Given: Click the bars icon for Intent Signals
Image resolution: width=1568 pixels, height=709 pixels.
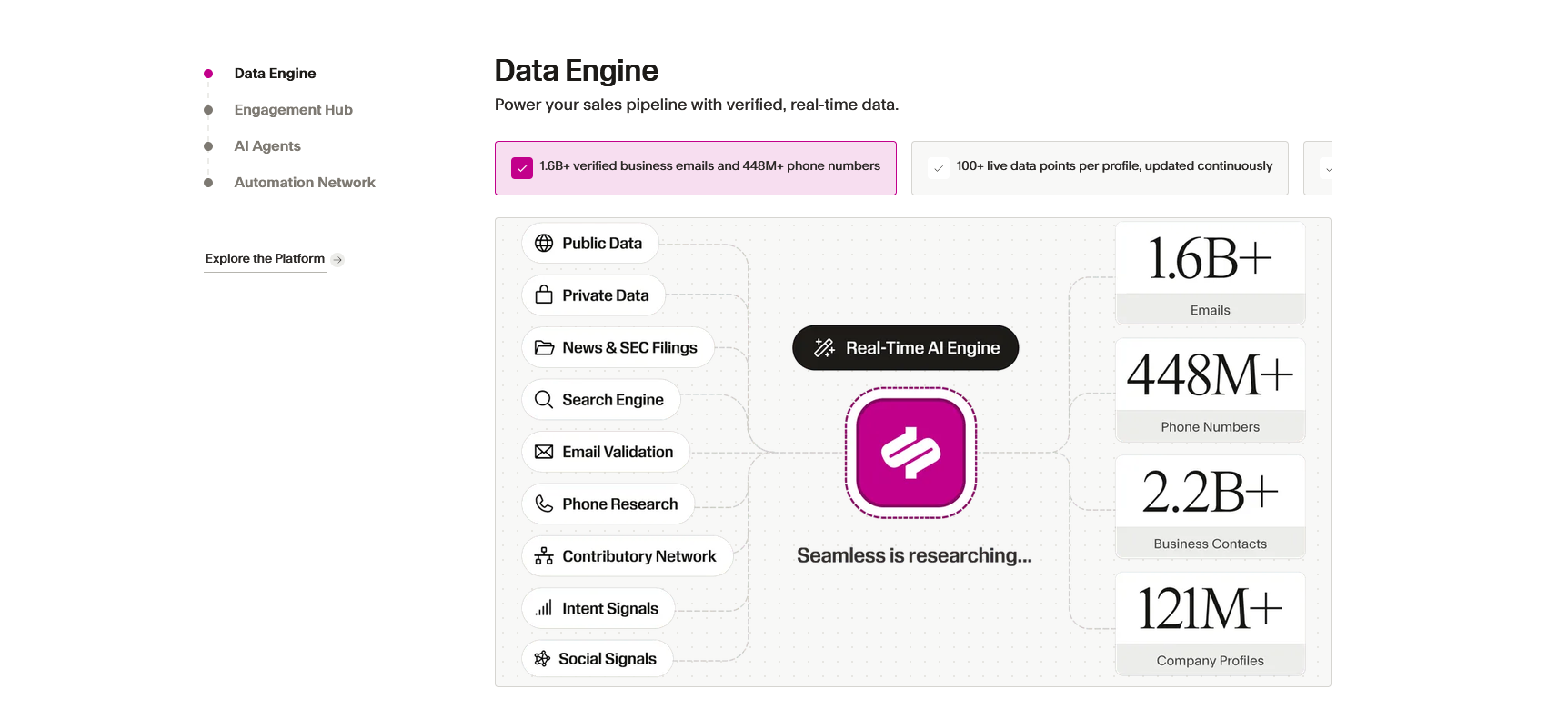Looking at the screenshot, I should pos(544,608).
